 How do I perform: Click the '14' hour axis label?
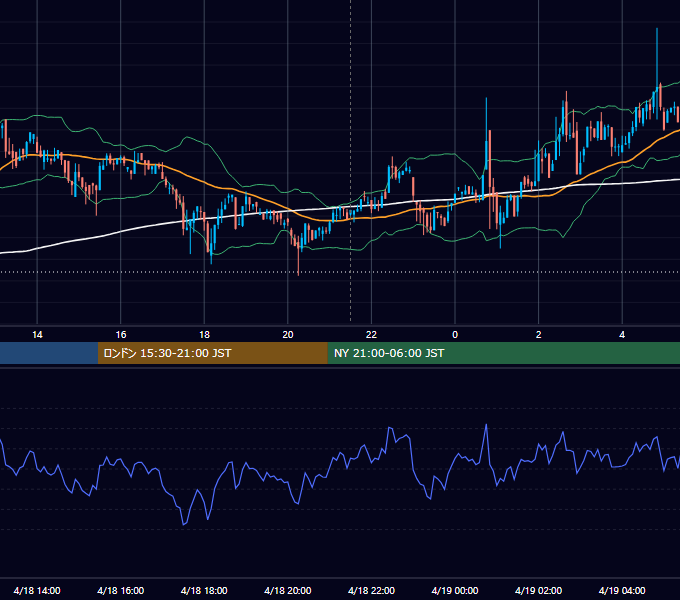tap(37, 335)
